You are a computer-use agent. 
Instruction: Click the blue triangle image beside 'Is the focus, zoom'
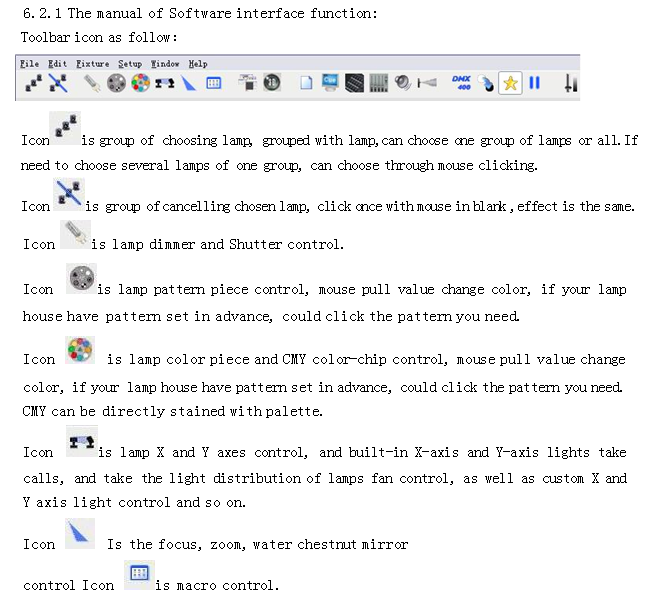coord(80,533)
